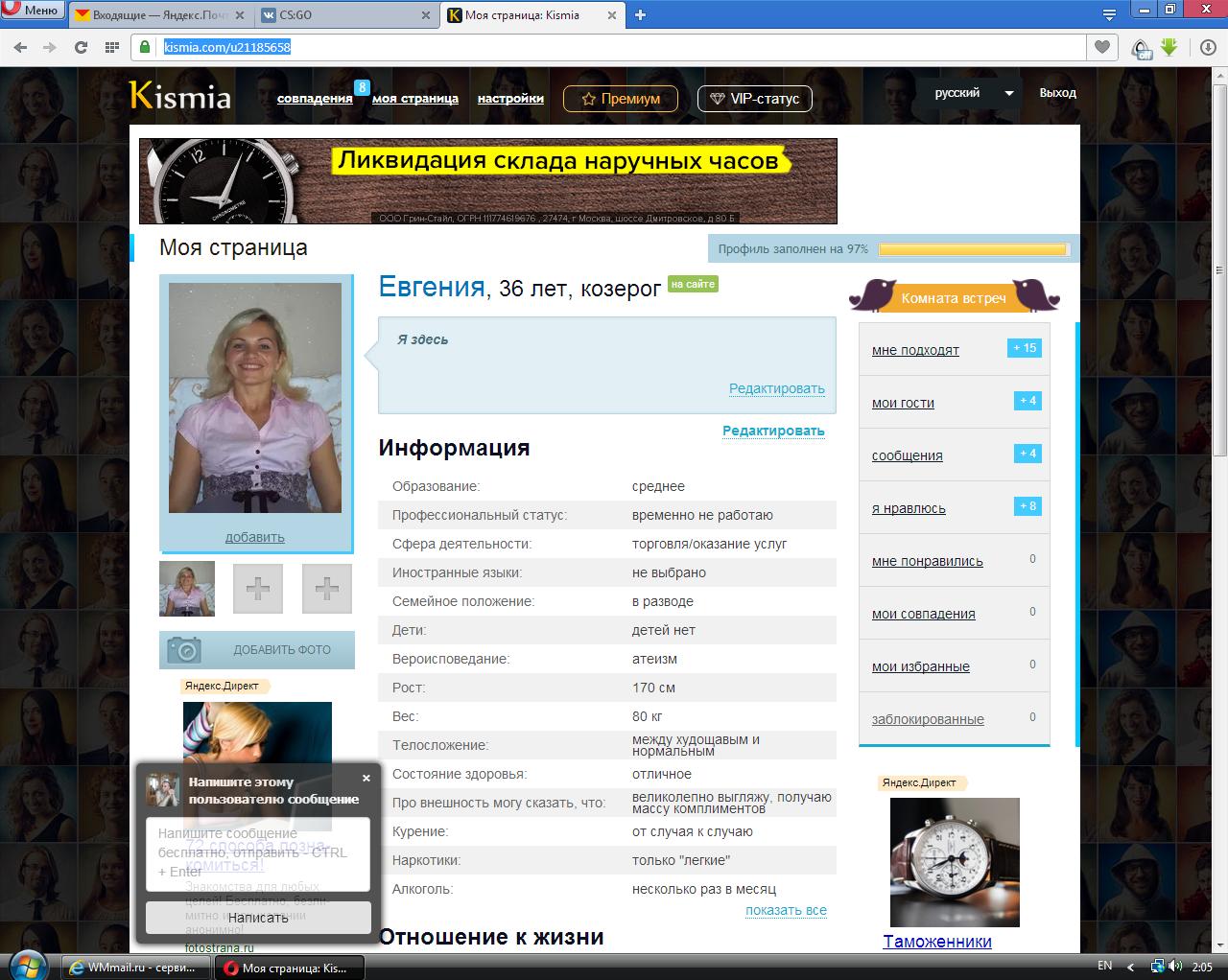The width and height of the screenshot is (1228, 980).
Task: Click the popup message text field
Action: coord(258,853)
